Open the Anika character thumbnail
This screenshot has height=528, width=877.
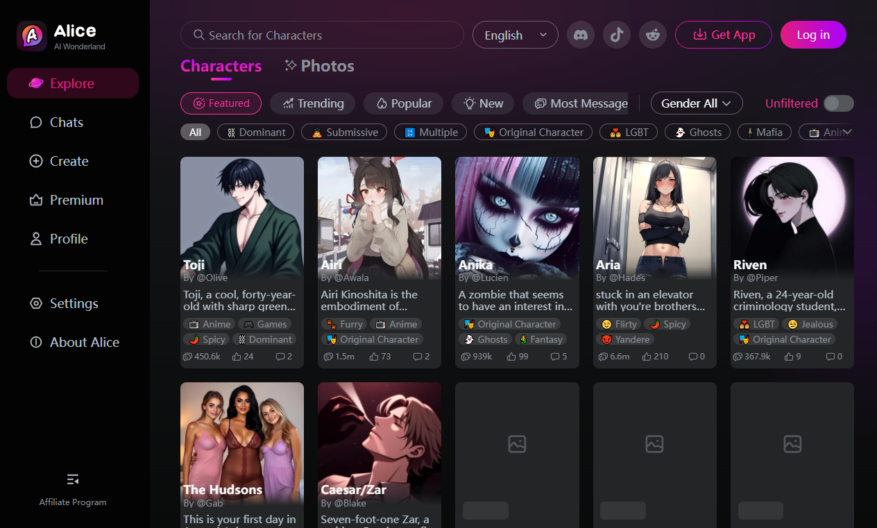click(517, 217)
